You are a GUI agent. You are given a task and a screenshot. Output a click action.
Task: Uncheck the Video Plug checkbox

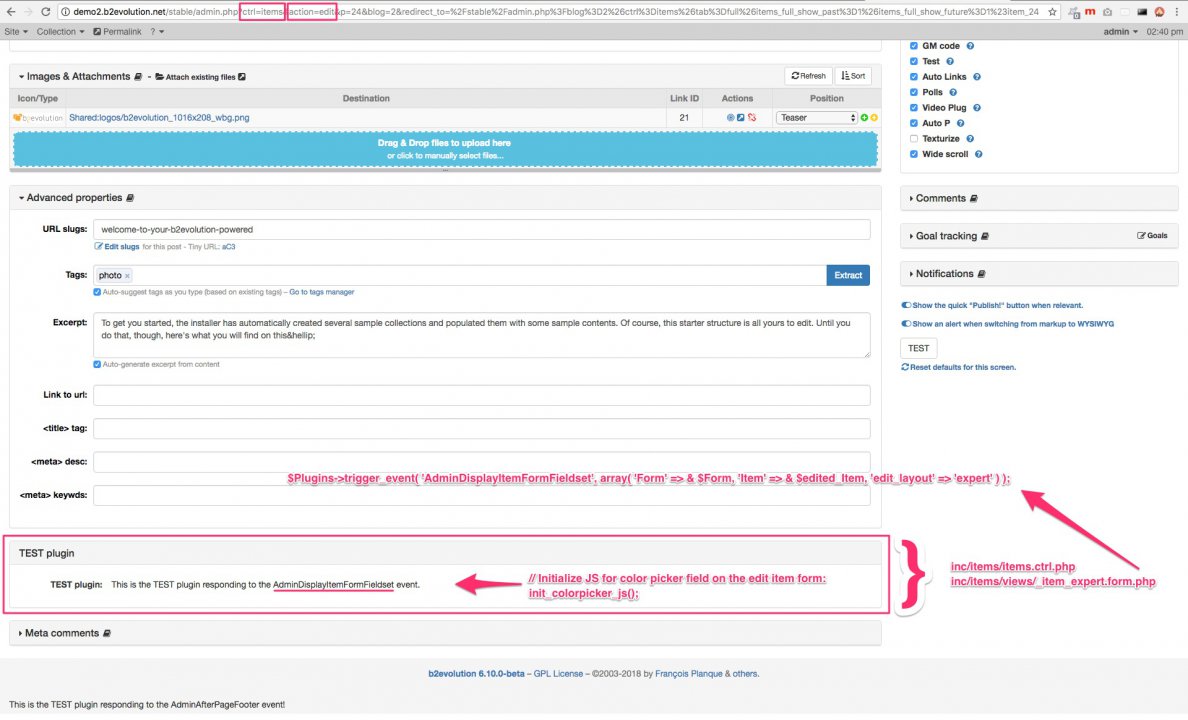pos(914,108)
